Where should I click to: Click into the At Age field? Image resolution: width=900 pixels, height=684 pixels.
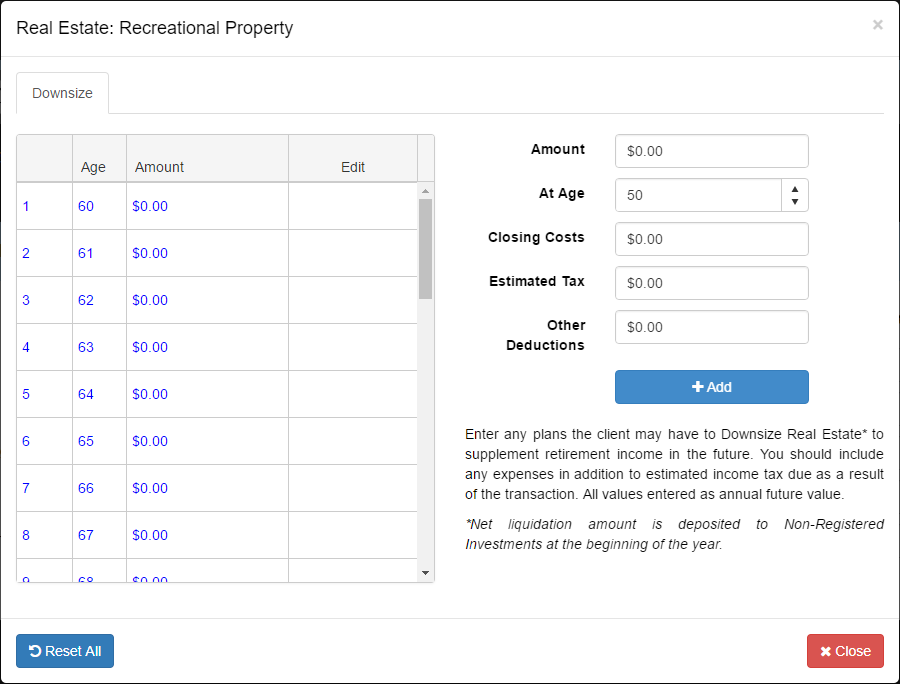point(698,195)
